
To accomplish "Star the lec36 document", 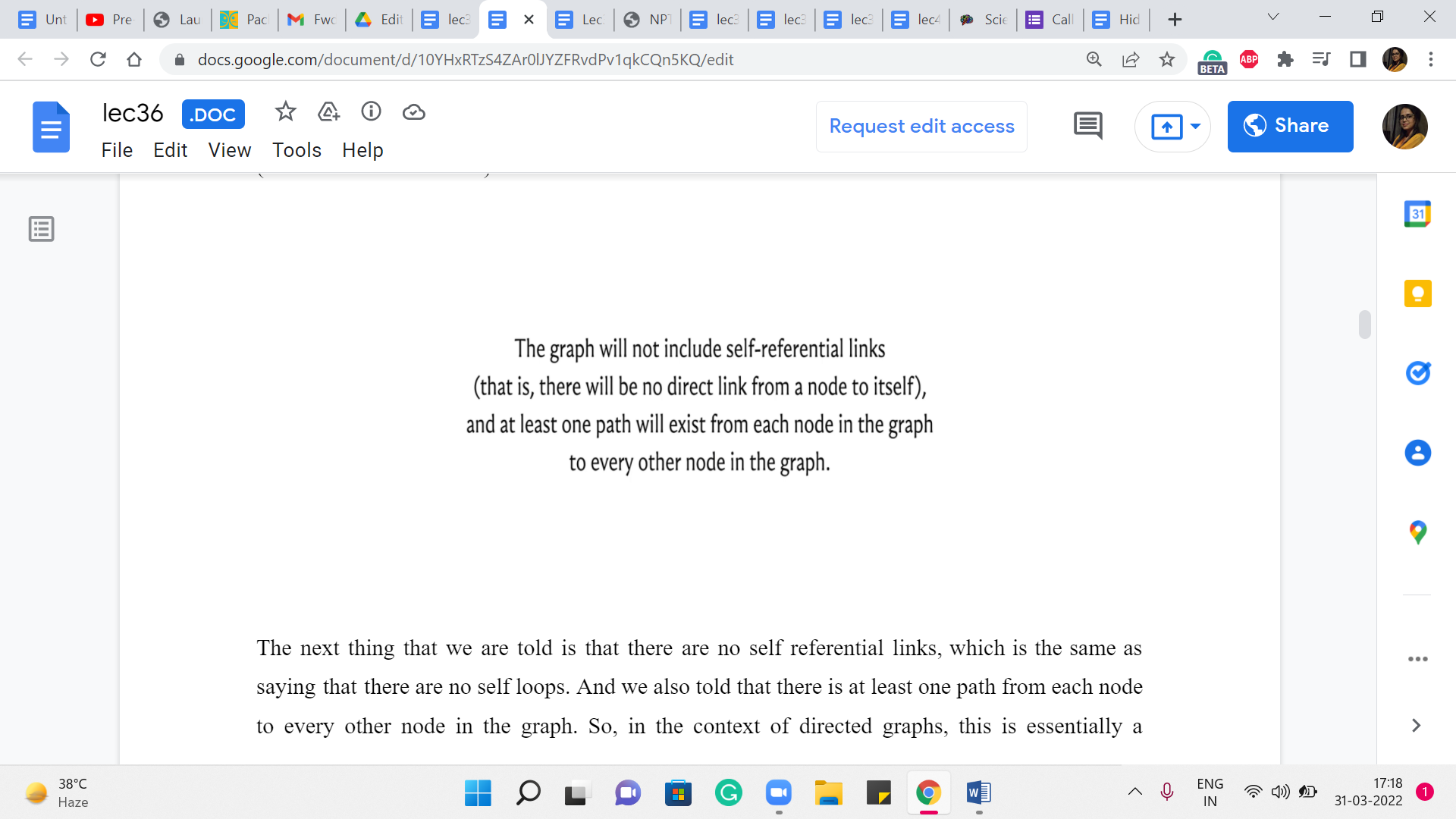I will tap(285, 112).
